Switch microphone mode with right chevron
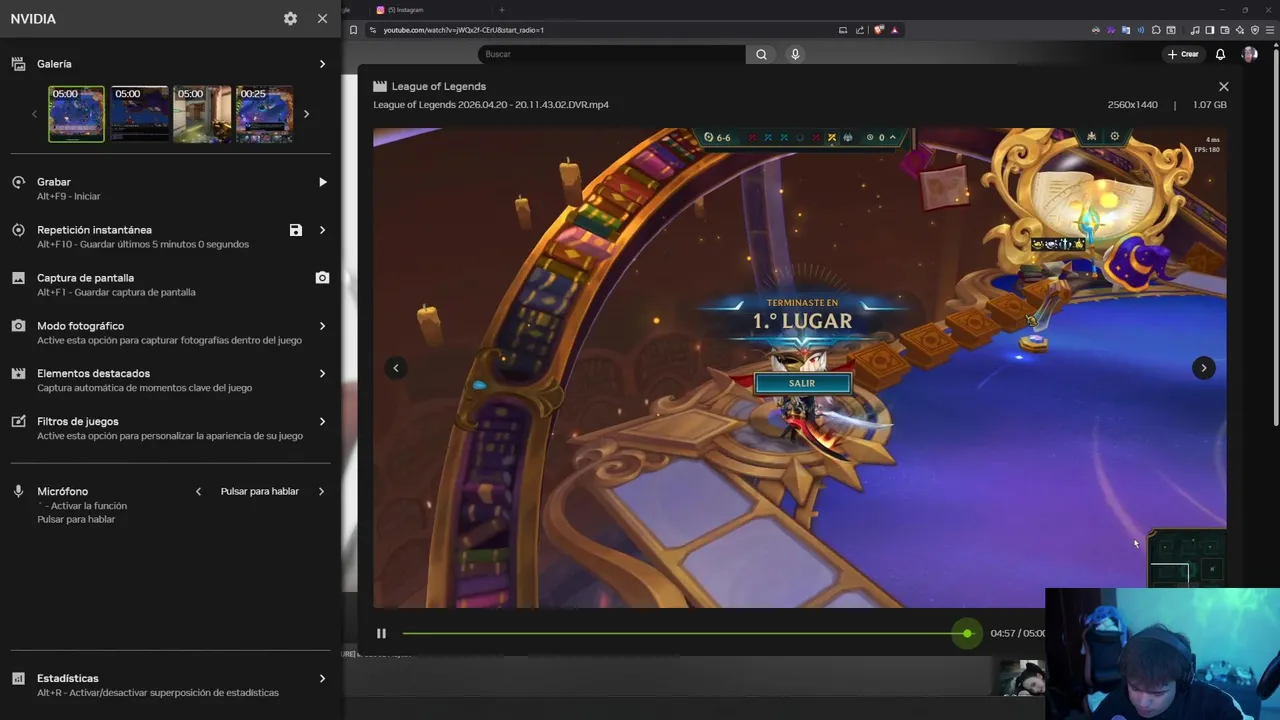This screenshot has width=1280, height=720. [x=321, y=492]
